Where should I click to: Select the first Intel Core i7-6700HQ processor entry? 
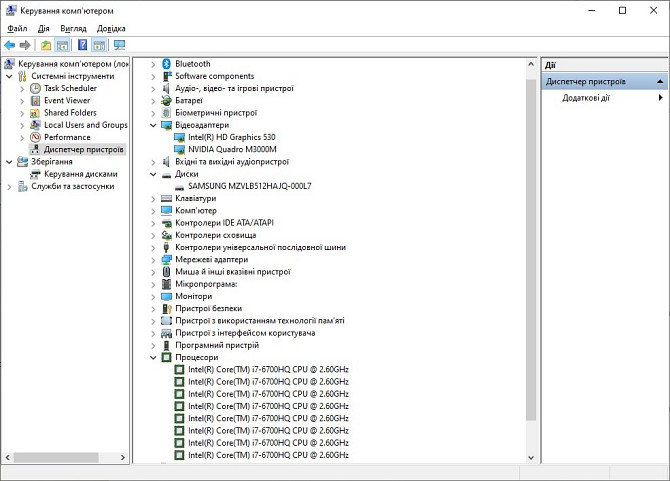(268, 370)
